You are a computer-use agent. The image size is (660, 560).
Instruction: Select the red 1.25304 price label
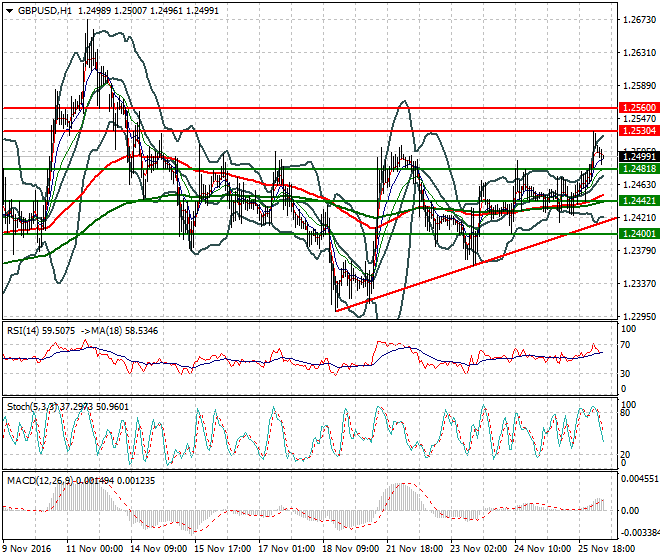640,131
